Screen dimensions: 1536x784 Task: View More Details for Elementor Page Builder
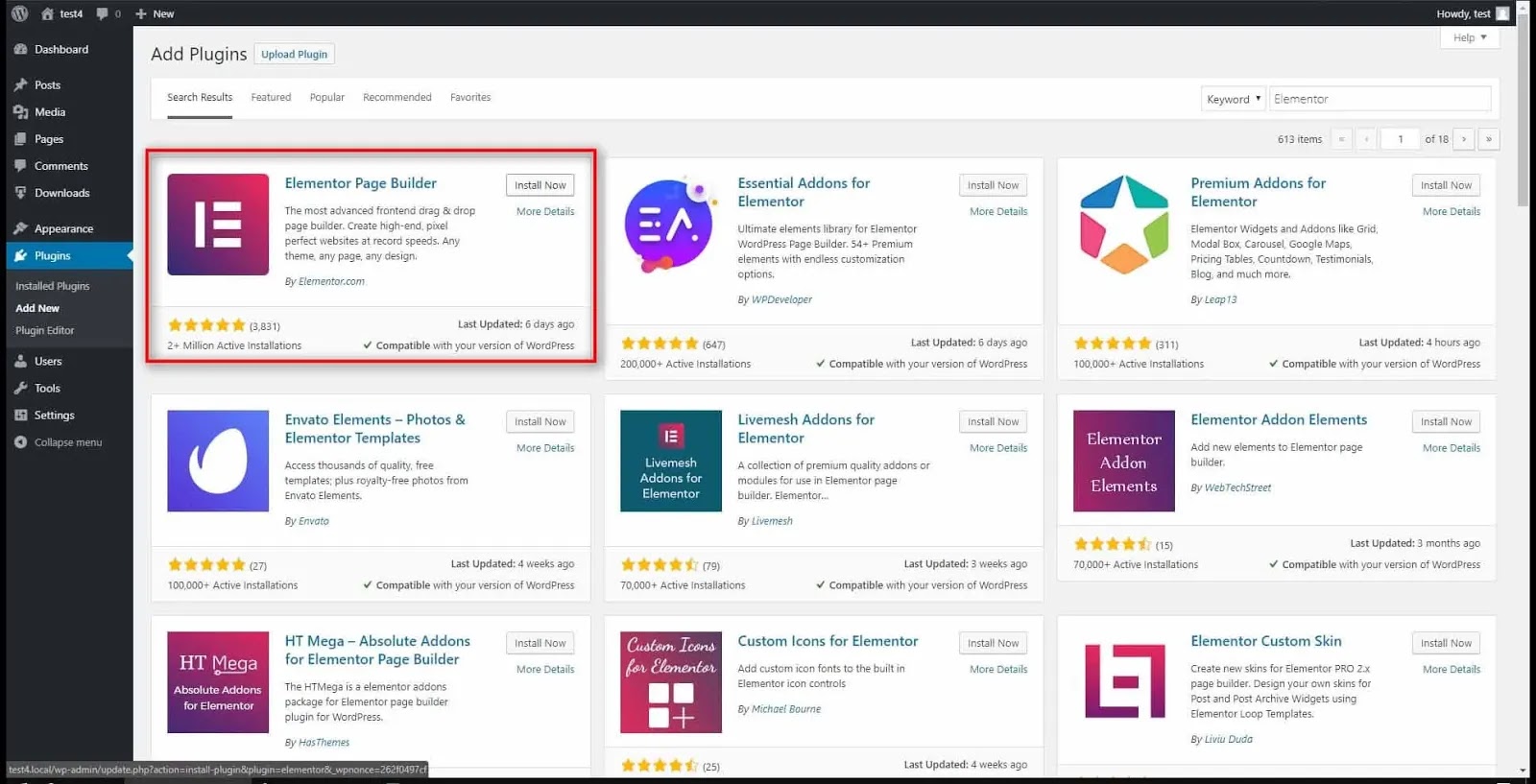pos(545,211)
